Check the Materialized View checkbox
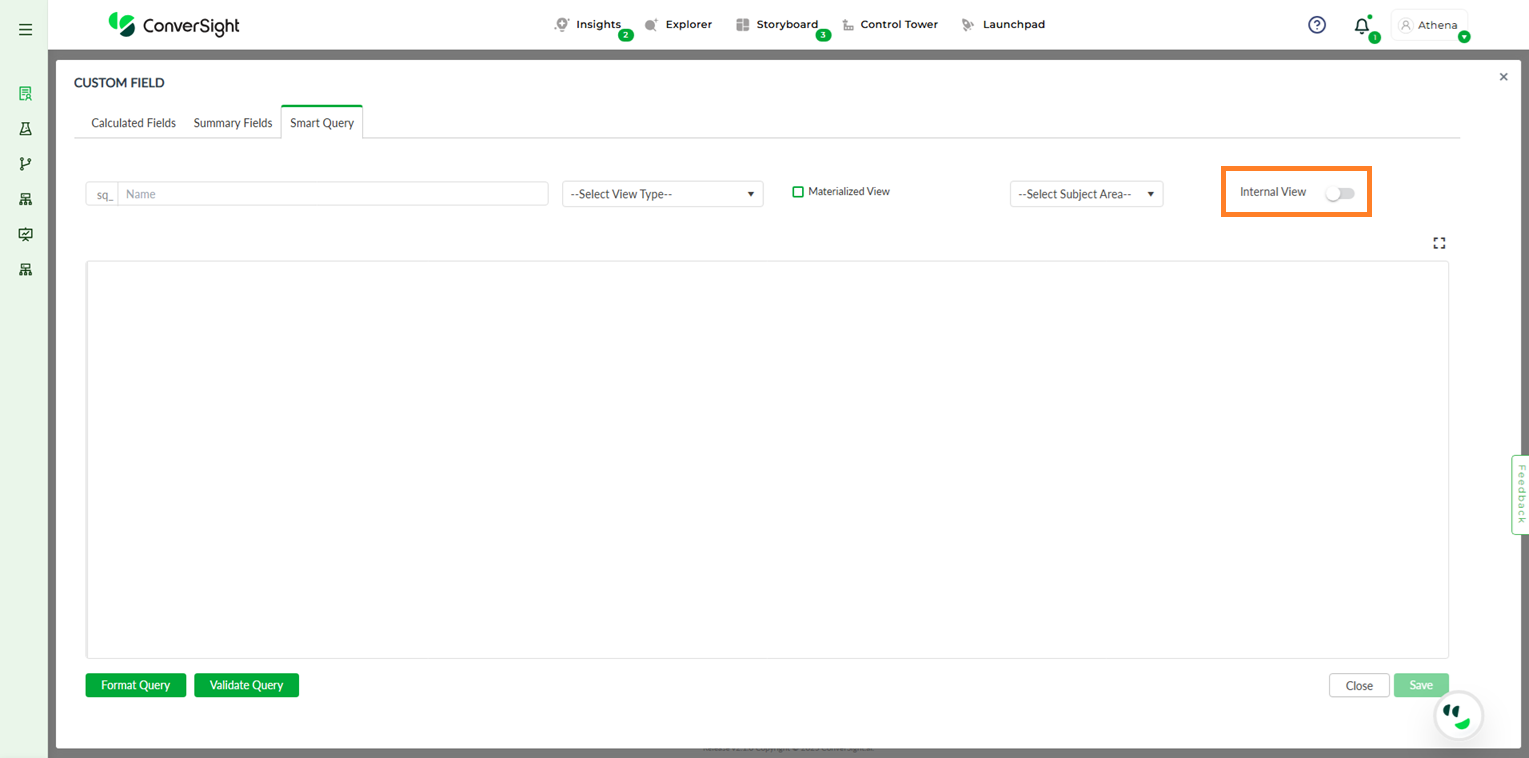1529x758 pixels. (798, 192)
